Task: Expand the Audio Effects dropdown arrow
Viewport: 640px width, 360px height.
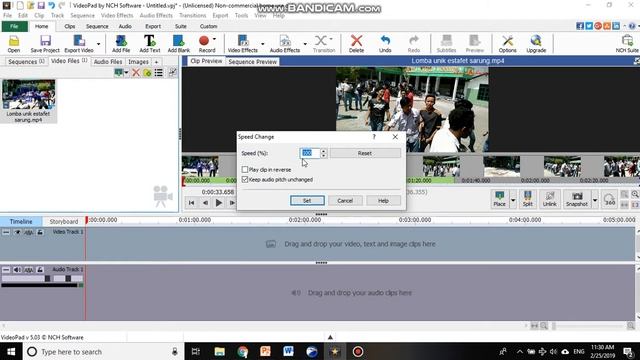Action: pos(305,44)
